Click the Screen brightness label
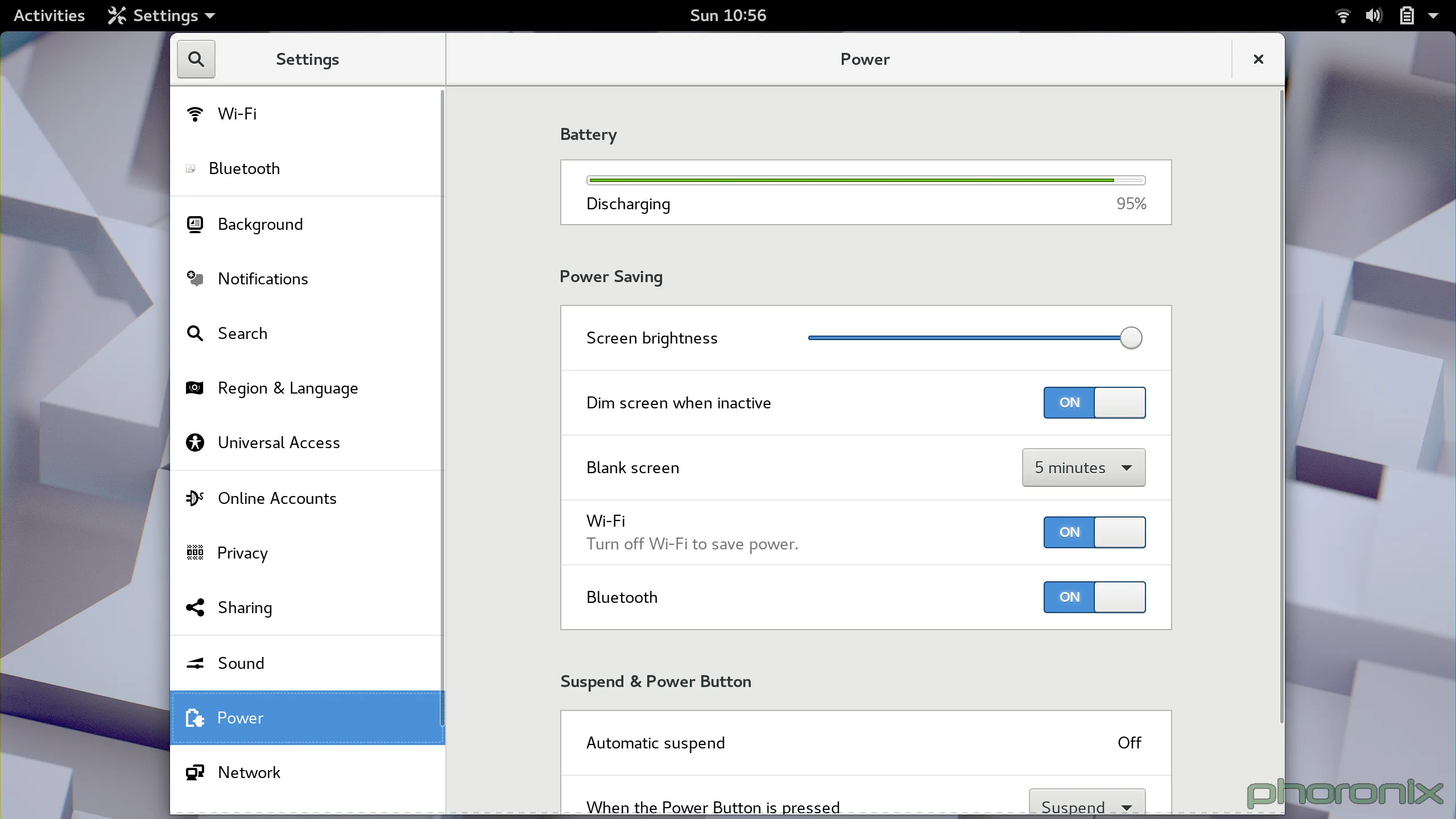The width and height of the screenshot is (1456, 819). point(652,338)
